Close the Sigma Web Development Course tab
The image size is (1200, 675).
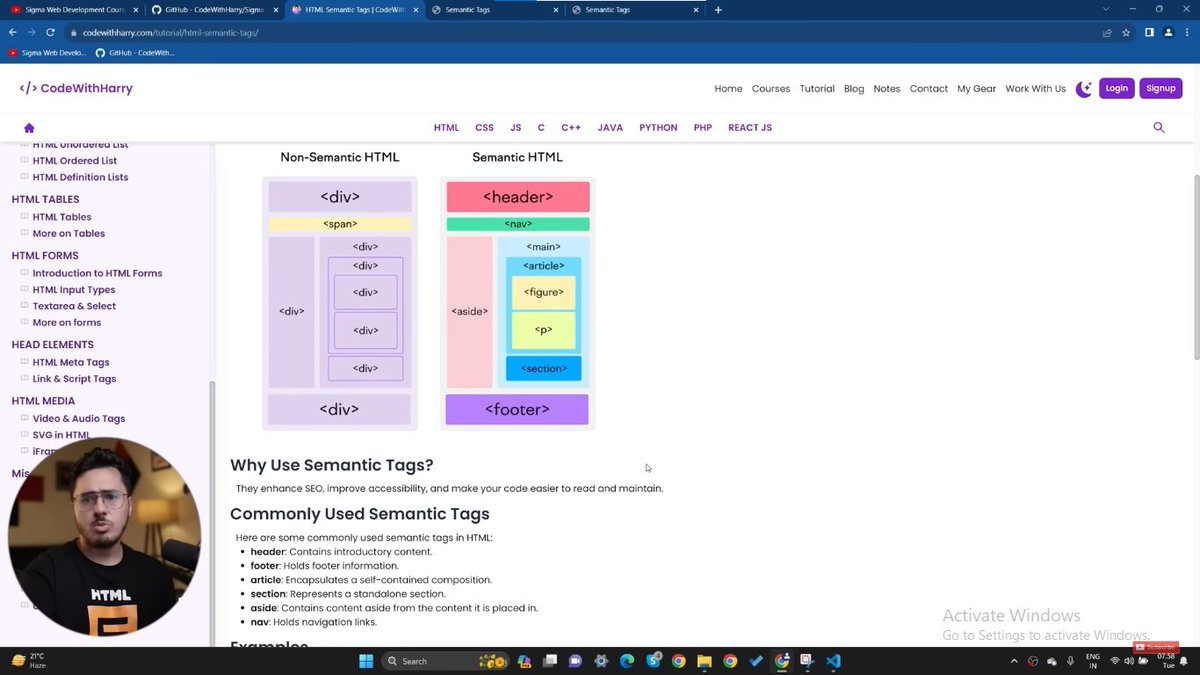pos(134,10)
